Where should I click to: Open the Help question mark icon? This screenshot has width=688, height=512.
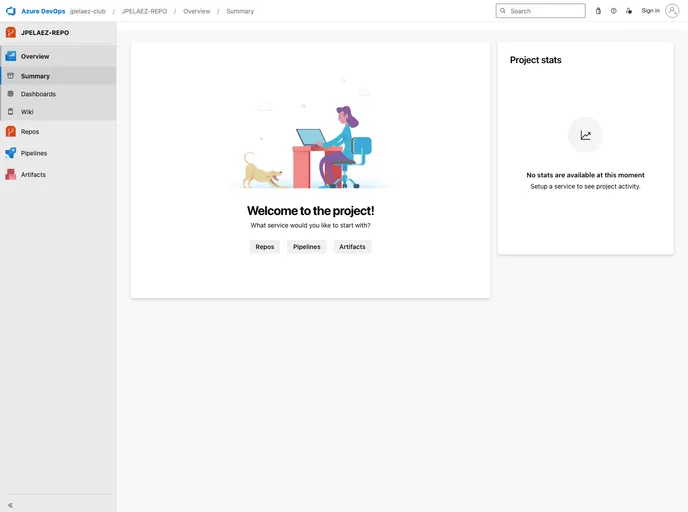point(613,11)
